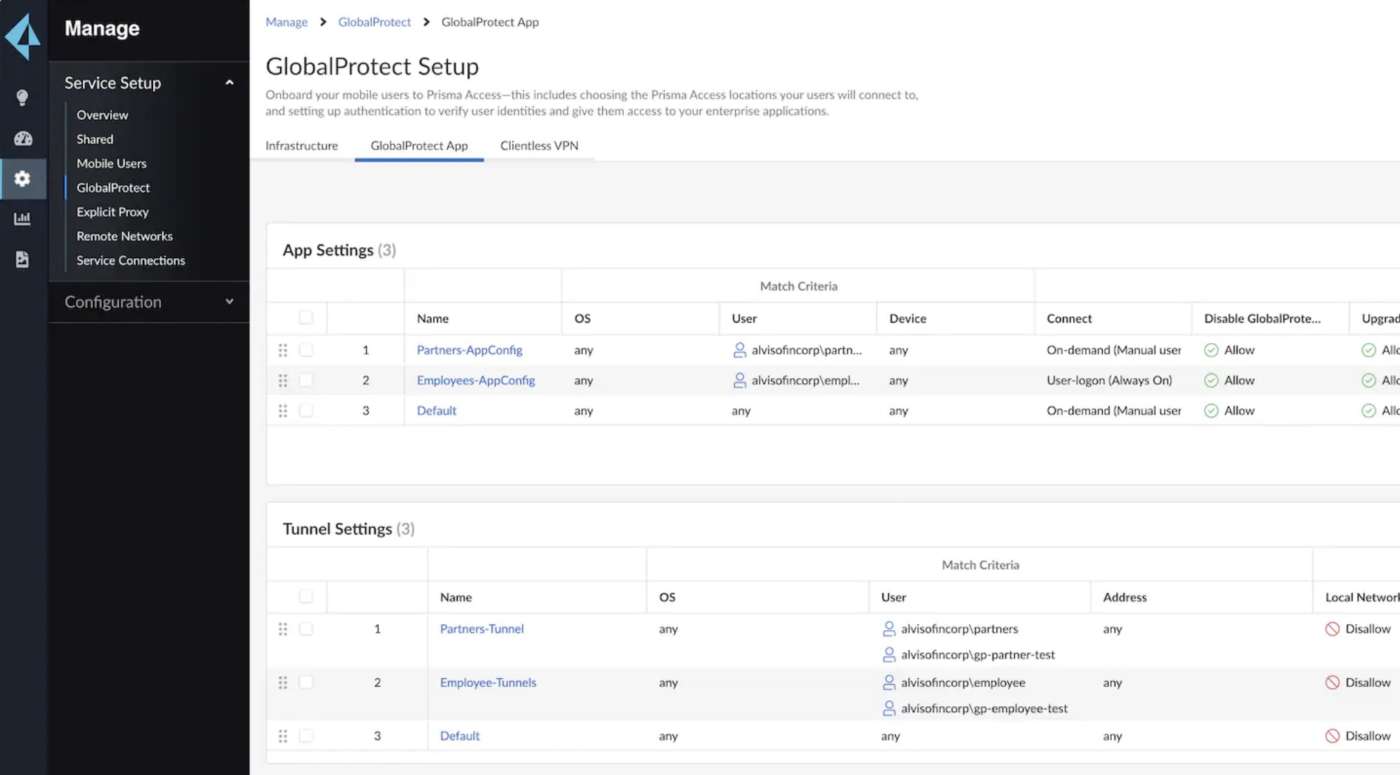Open the Partners-Tunnel link
Image resolution: width=1400 pixels, height=775 pixels.
click(481, 629)
